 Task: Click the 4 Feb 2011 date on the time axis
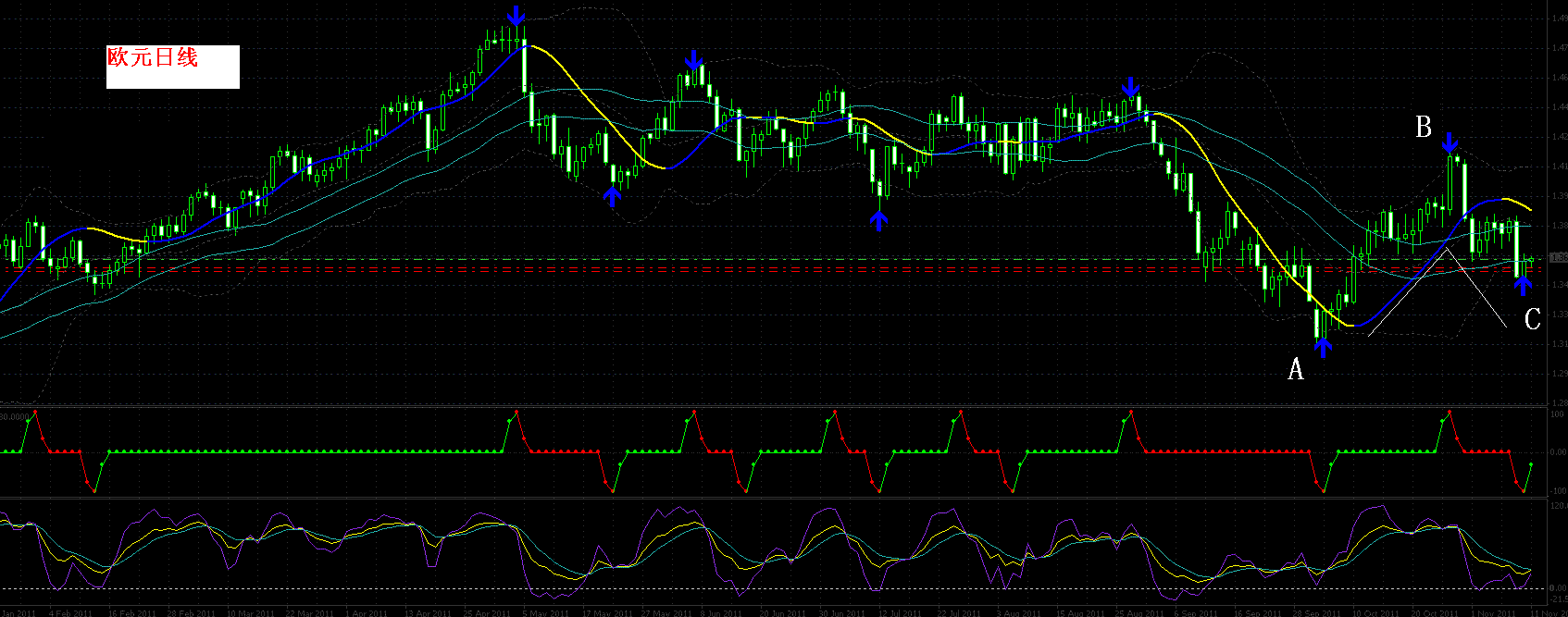coord(70,612)
